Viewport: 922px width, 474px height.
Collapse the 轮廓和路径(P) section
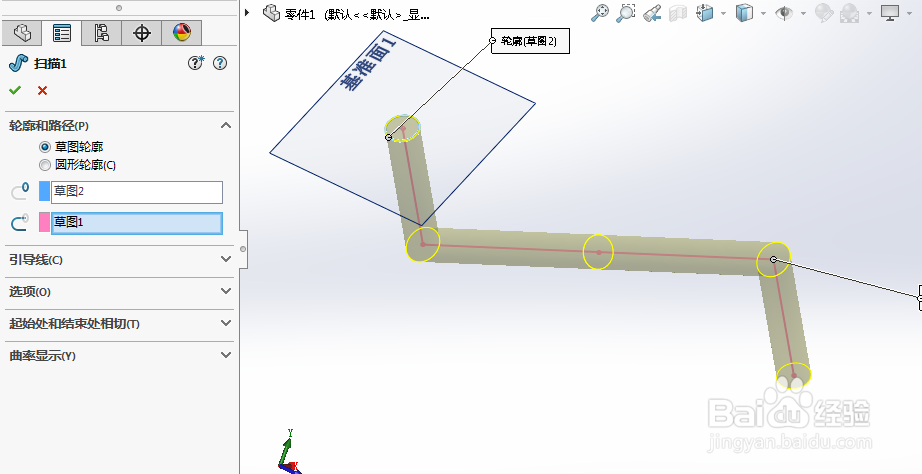click(x=226, y=125)
